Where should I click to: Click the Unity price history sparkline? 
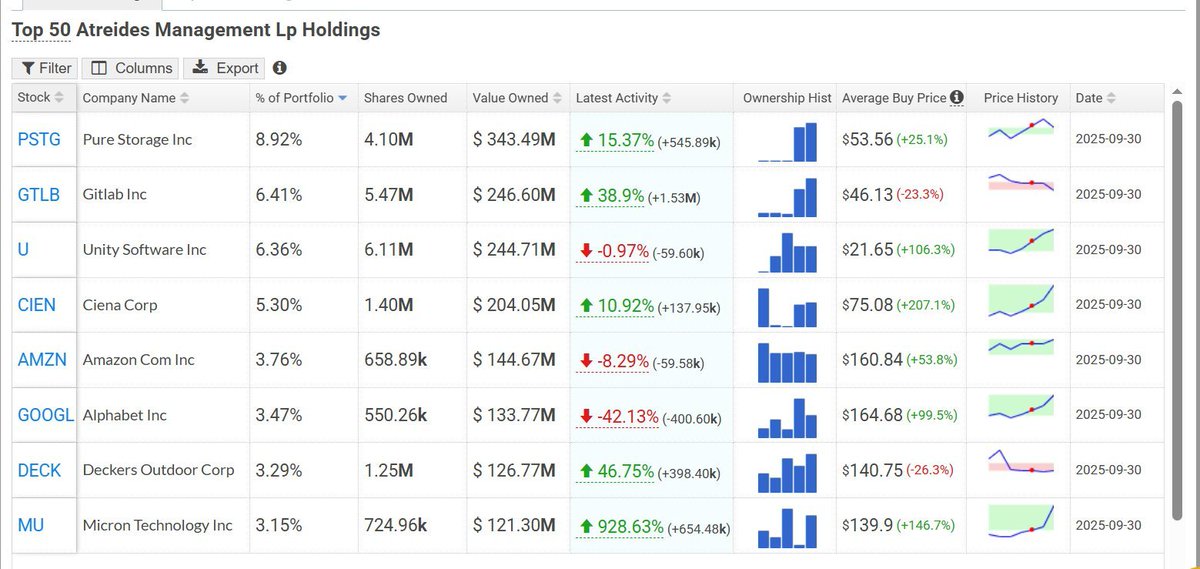click(x=1021, y=241)
